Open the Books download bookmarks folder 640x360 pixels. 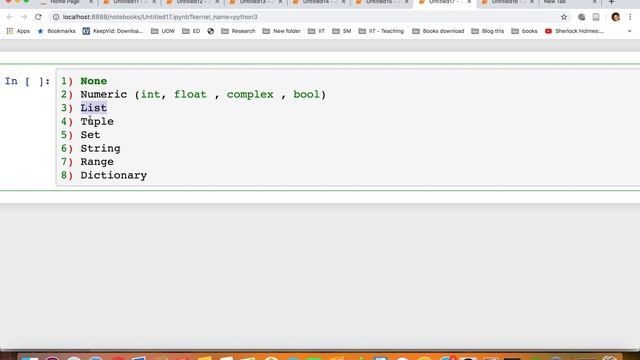point(438,31)
